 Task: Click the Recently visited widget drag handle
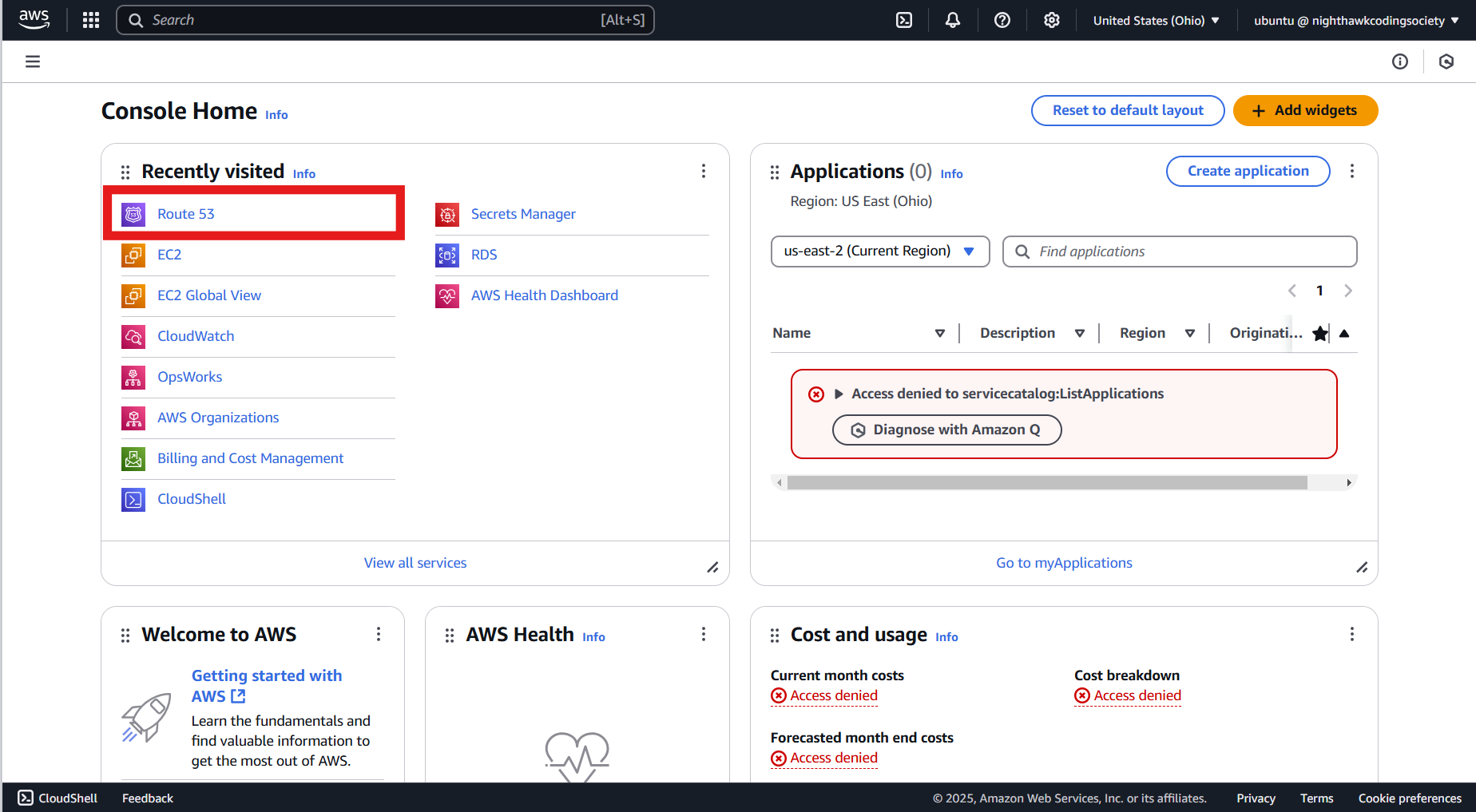point(125,172)
